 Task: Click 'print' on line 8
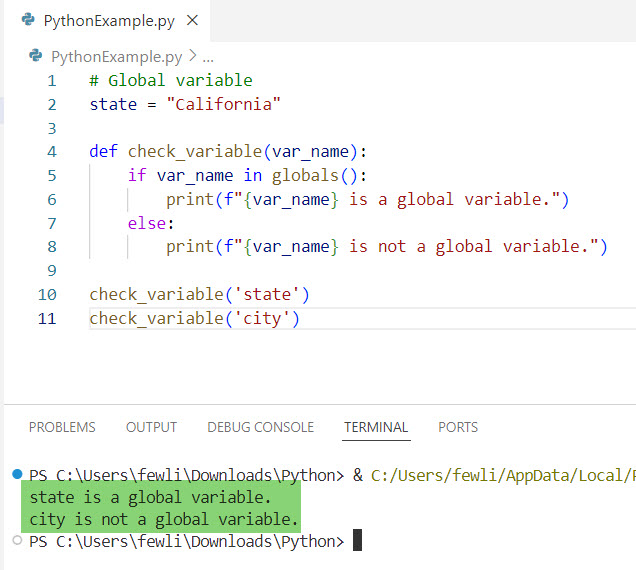(190, 247)
